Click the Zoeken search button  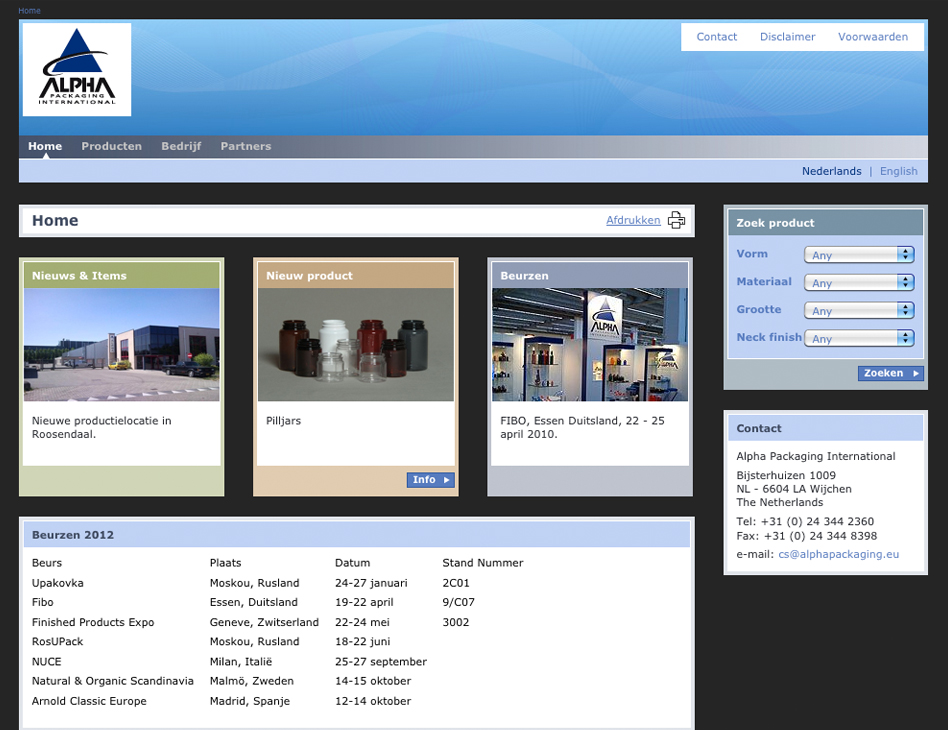click(x=891, y=373)
